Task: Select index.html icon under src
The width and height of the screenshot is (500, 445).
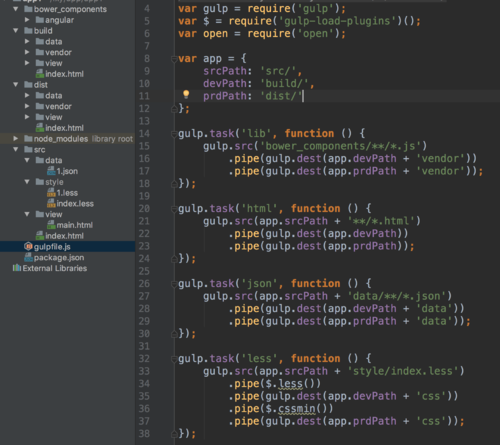Action: (40, 236)
